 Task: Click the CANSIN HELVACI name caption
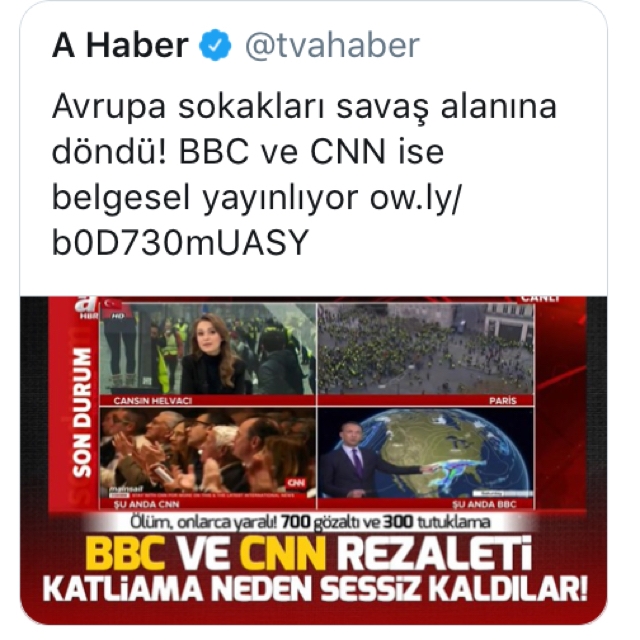pyautogui.click(x=153, y=401)
